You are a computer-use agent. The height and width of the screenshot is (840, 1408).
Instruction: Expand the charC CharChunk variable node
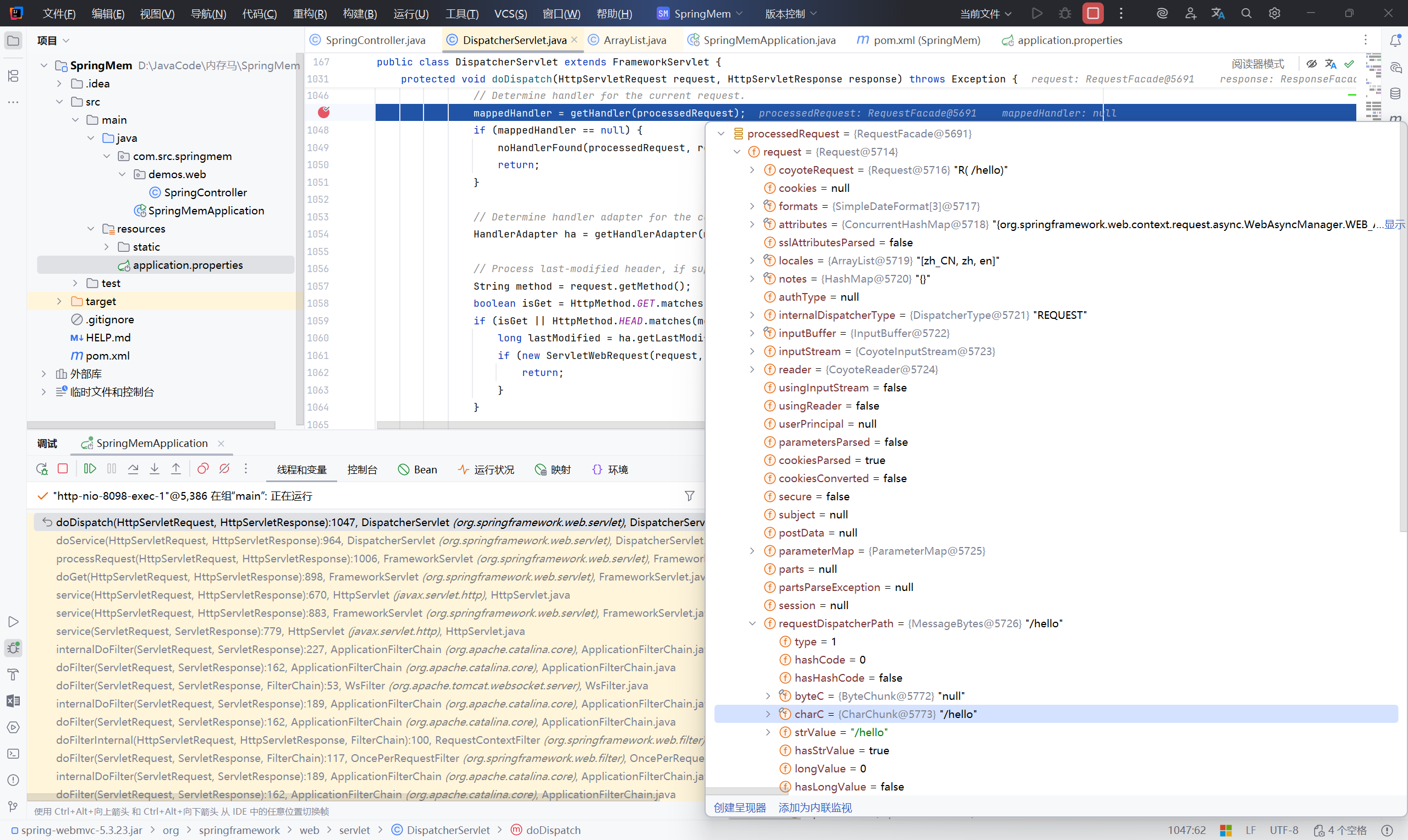click(x=768, y=714)
